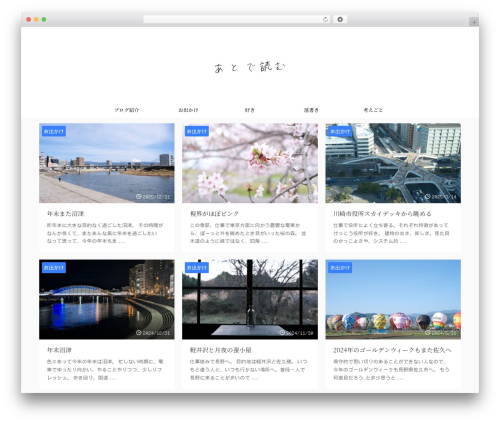Click excerpt text under 軽井沢と月夜の炭小屋
The height and width of the screenshot is (423, 500).
pos(249,370)
